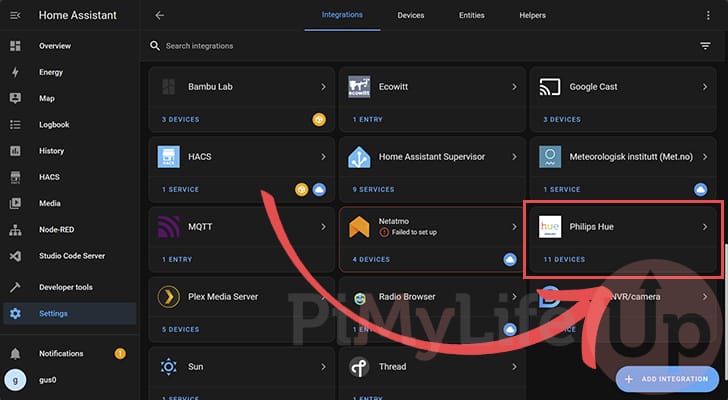Click the Sun integration logo
The image size is (728, 400).
coord(169,367)
